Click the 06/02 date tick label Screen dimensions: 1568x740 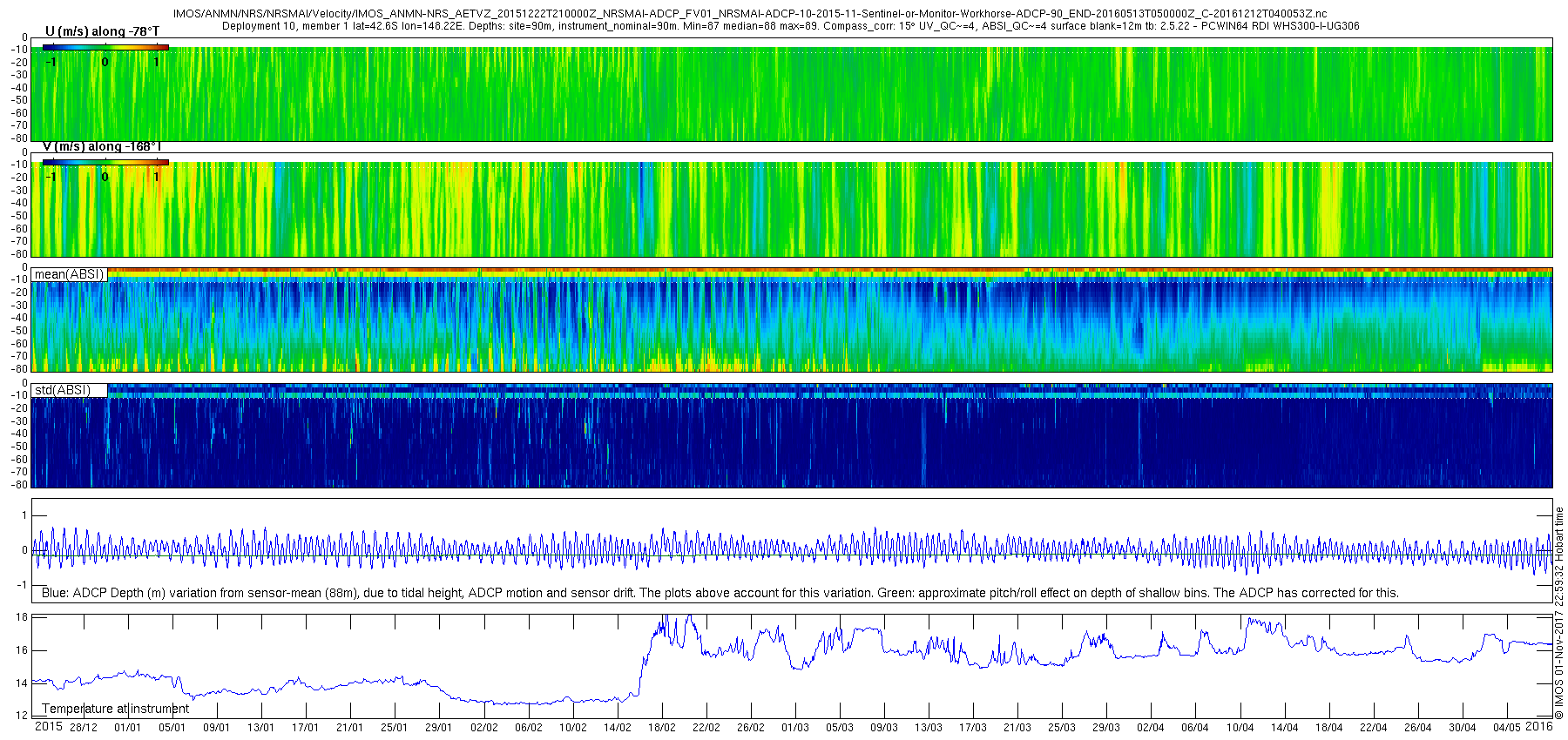click(529, 728)
